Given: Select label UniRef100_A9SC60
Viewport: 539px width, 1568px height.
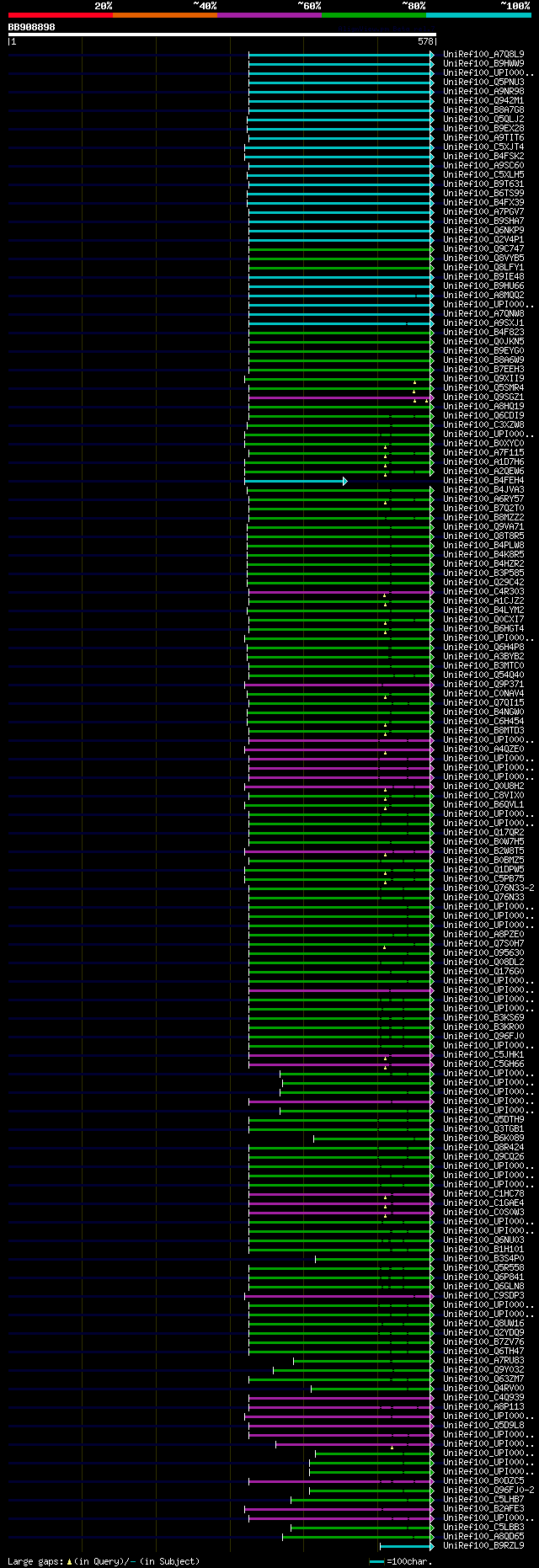Looking at the screenshot, I should 483,165.
